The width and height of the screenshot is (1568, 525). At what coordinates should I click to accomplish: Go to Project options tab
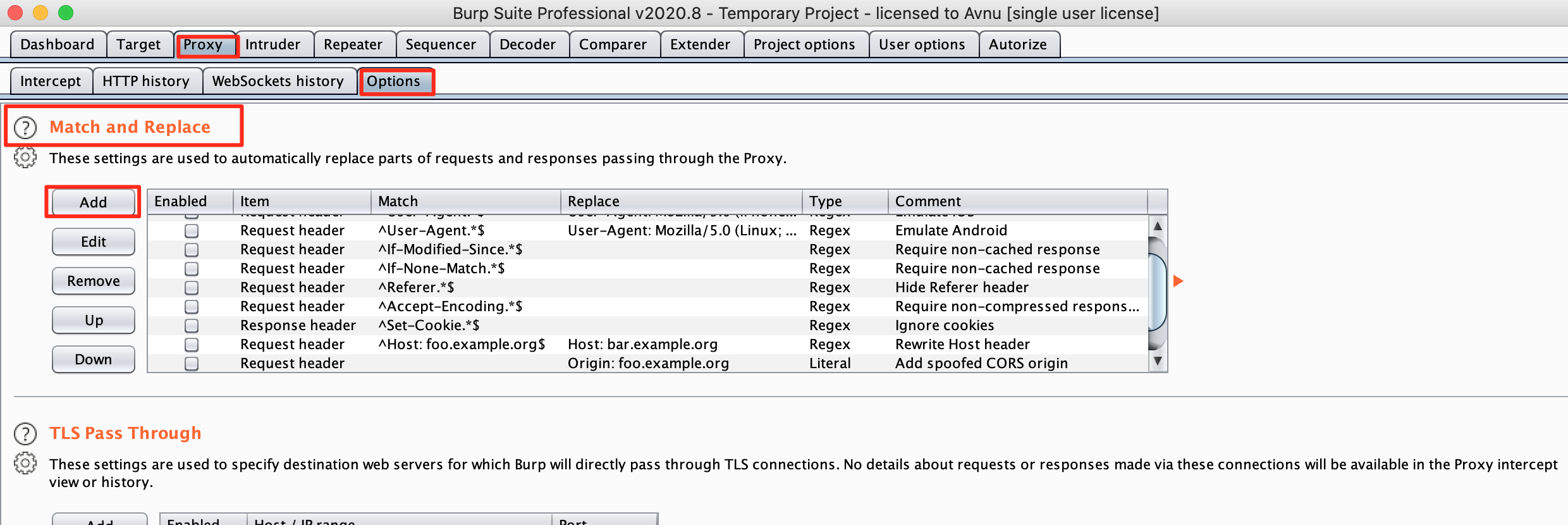[805, 44]
